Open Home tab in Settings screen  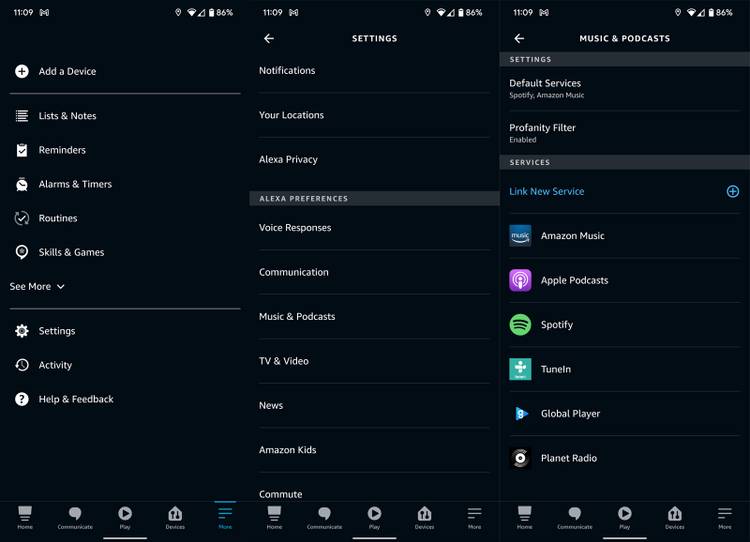(274, 518)
